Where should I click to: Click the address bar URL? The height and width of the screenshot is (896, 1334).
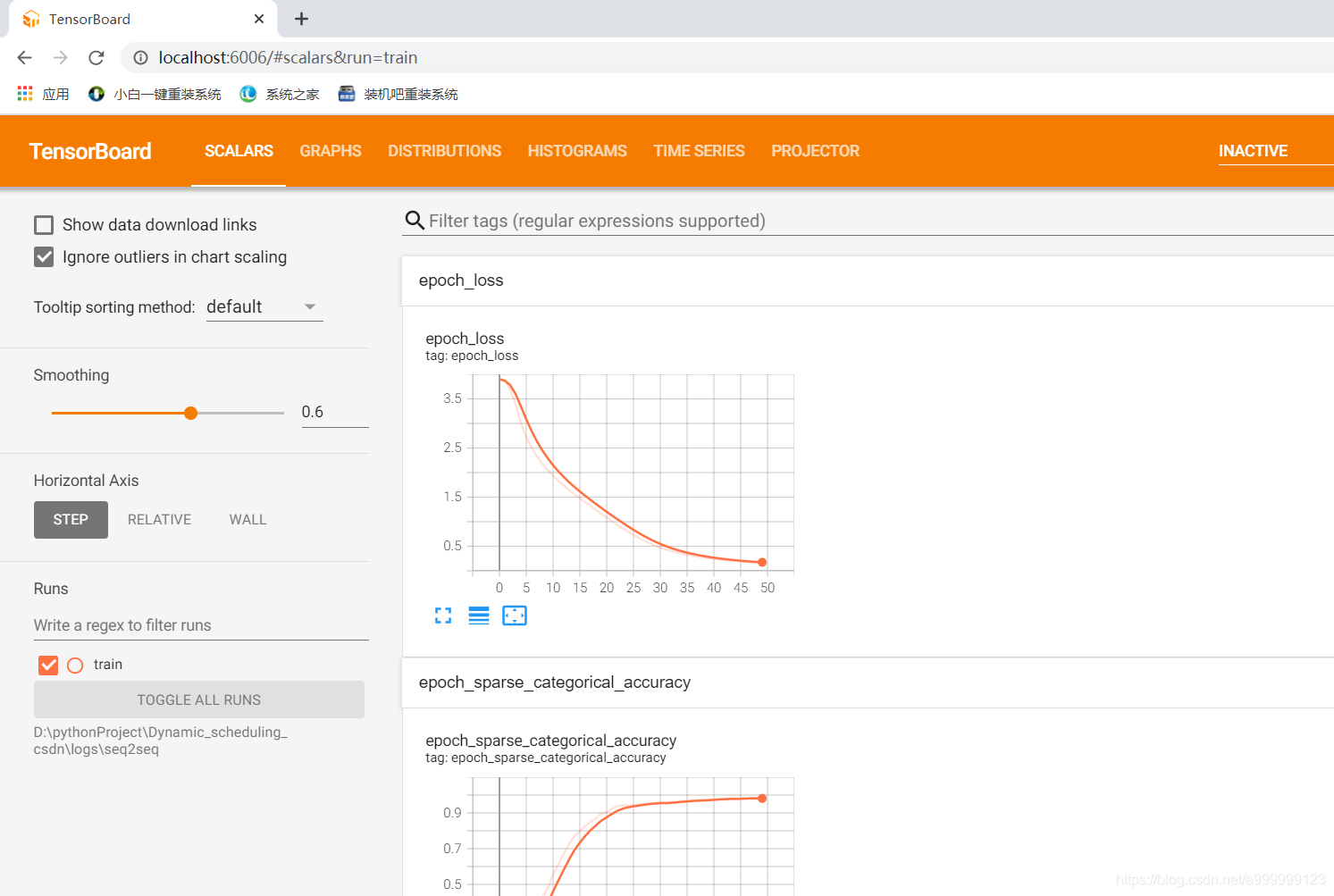tap(288, 58)
